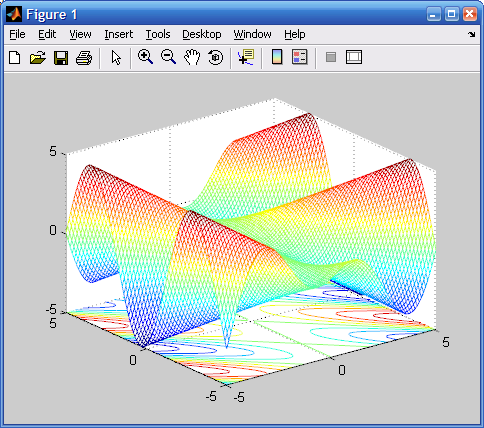Toggle the Data Cursor tool
Image resolution: width=484 pixels, height=428 pixels.
246,57
